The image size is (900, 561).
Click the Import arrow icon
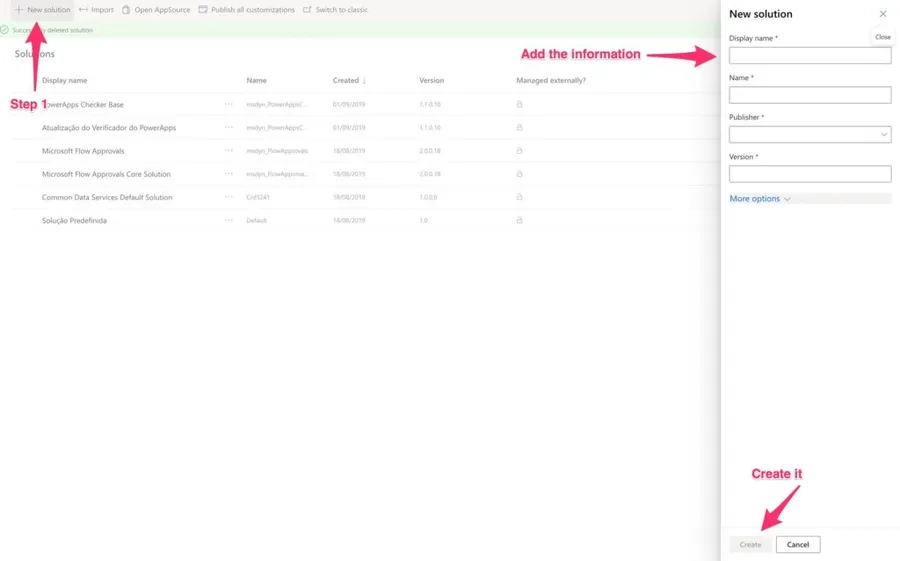(83, 10)
